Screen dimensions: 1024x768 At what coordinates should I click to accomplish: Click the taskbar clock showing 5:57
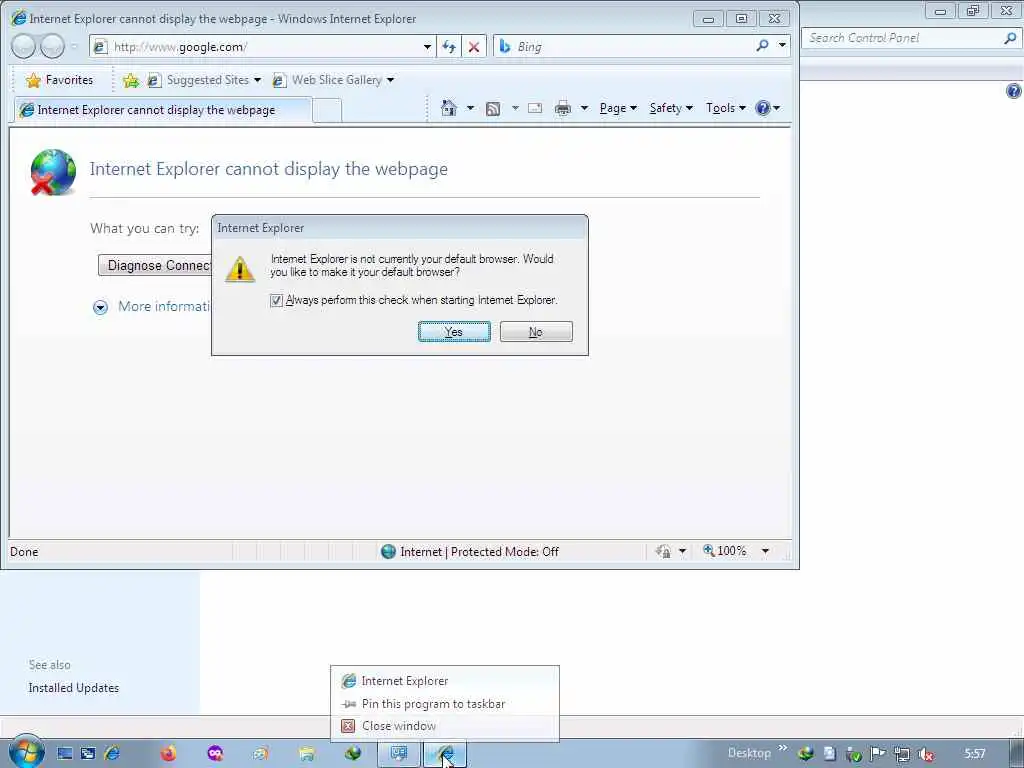(x=974, y=754)
